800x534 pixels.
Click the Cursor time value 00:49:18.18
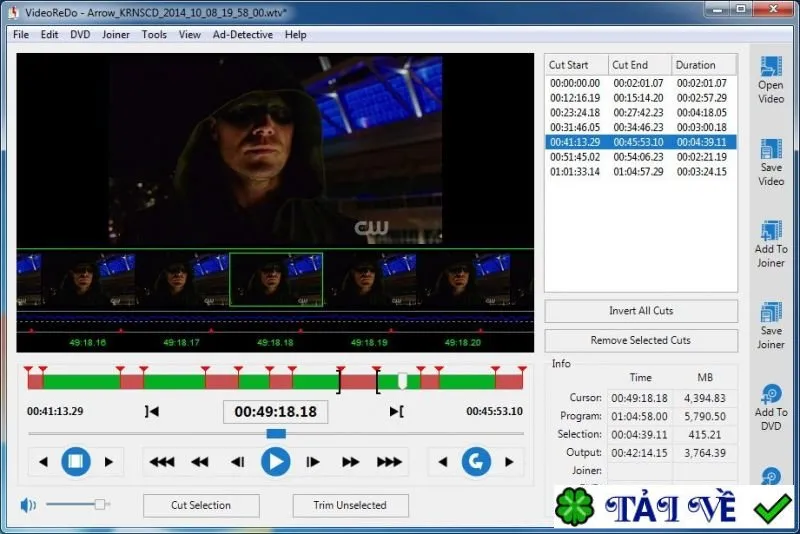tap(639, 398)
